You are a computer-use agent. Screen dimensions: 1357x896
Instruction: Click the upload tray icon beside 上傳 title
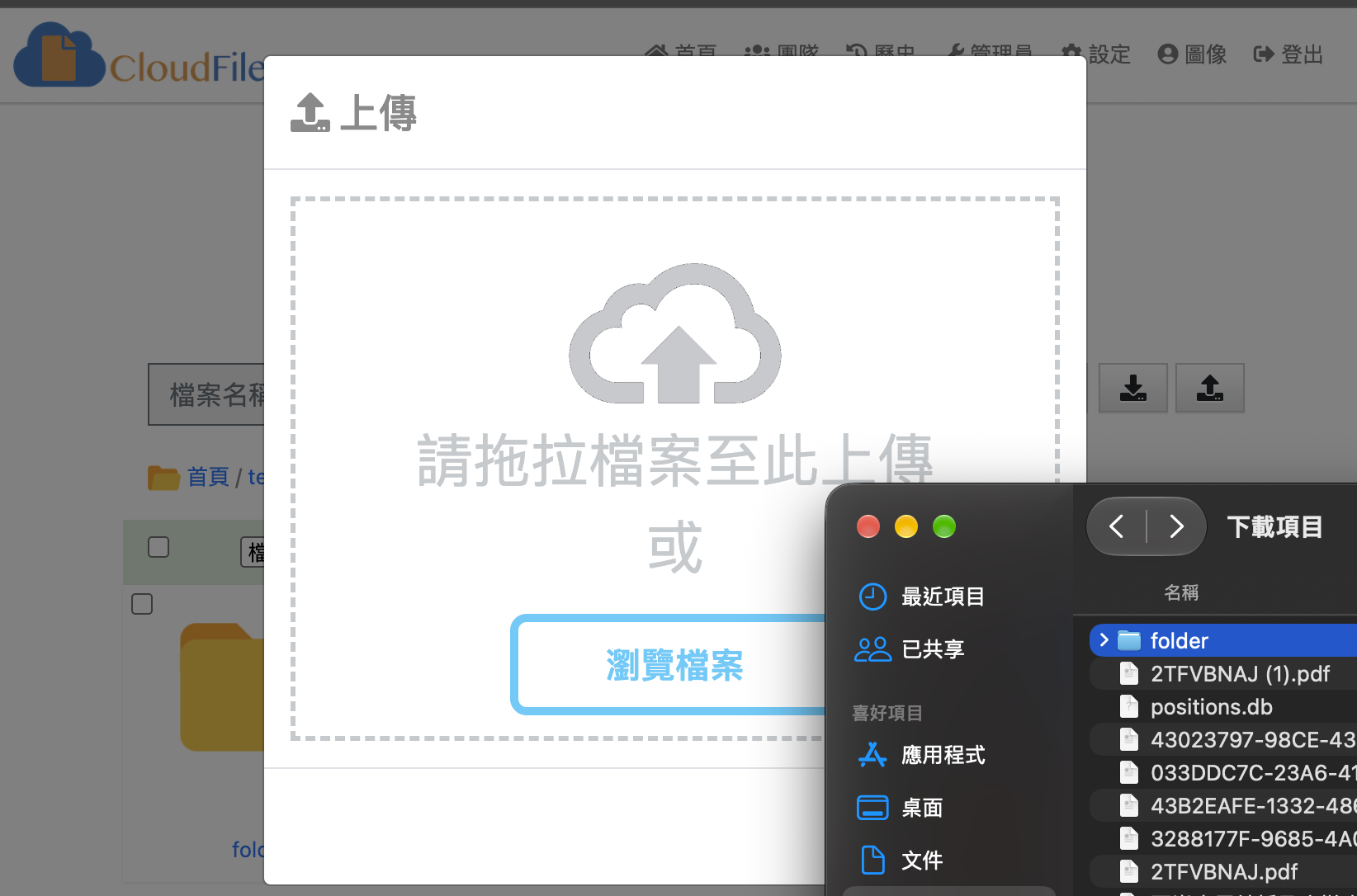coord(310,112)
